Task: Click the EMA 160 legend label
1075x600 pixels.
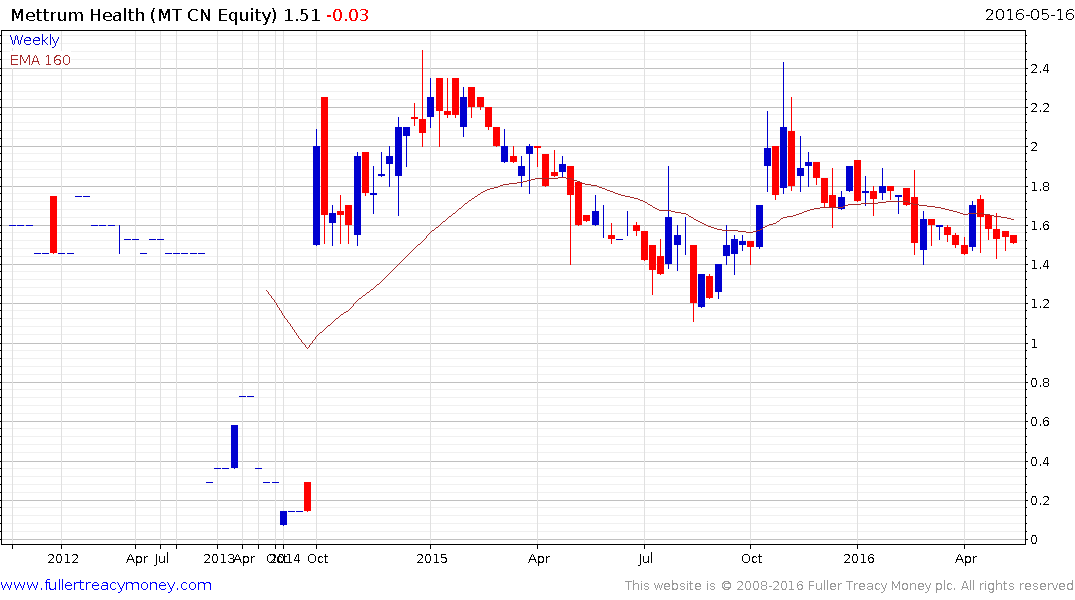Action: pos(40,60)
